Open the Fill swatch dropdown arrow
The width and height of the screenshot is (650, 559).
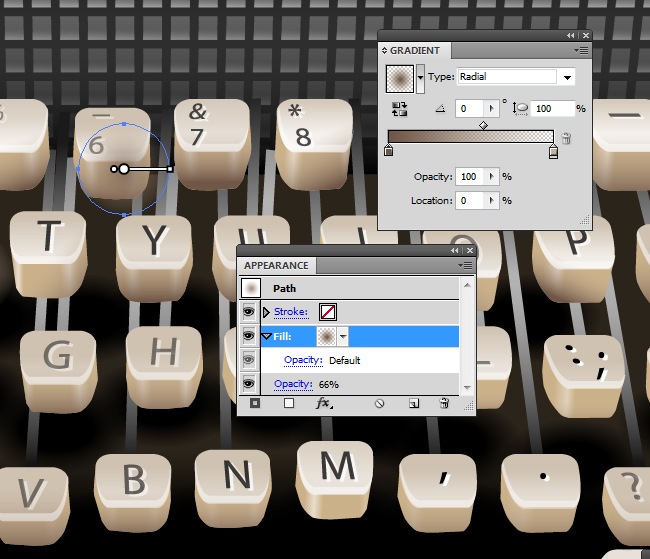coord(343,337)
